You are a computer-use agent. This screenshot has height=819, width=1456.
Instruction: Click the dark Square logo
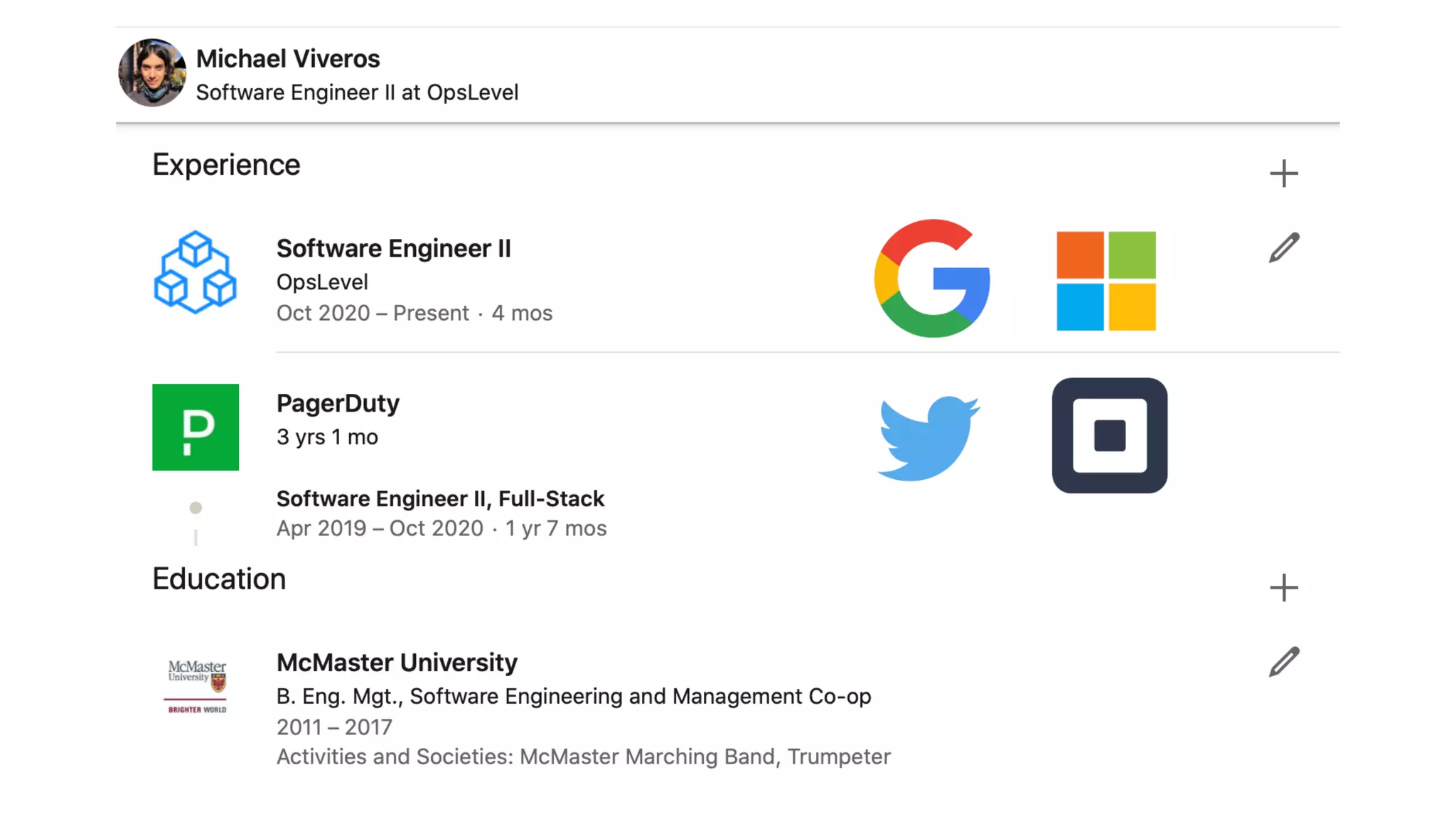pyautogui.click(x=1110, y=435)
